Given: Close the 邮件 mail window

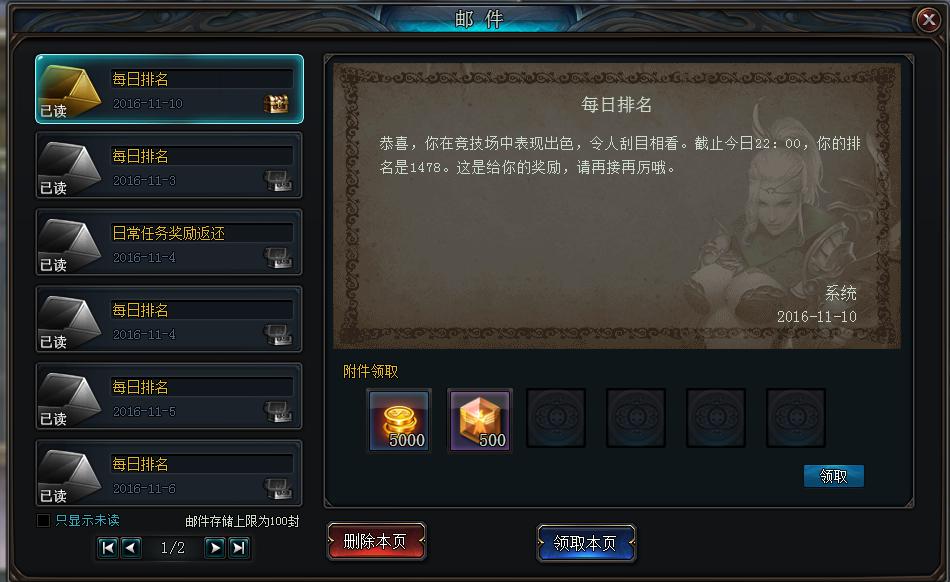Looking at the screenshot, I should coord(929,20).
